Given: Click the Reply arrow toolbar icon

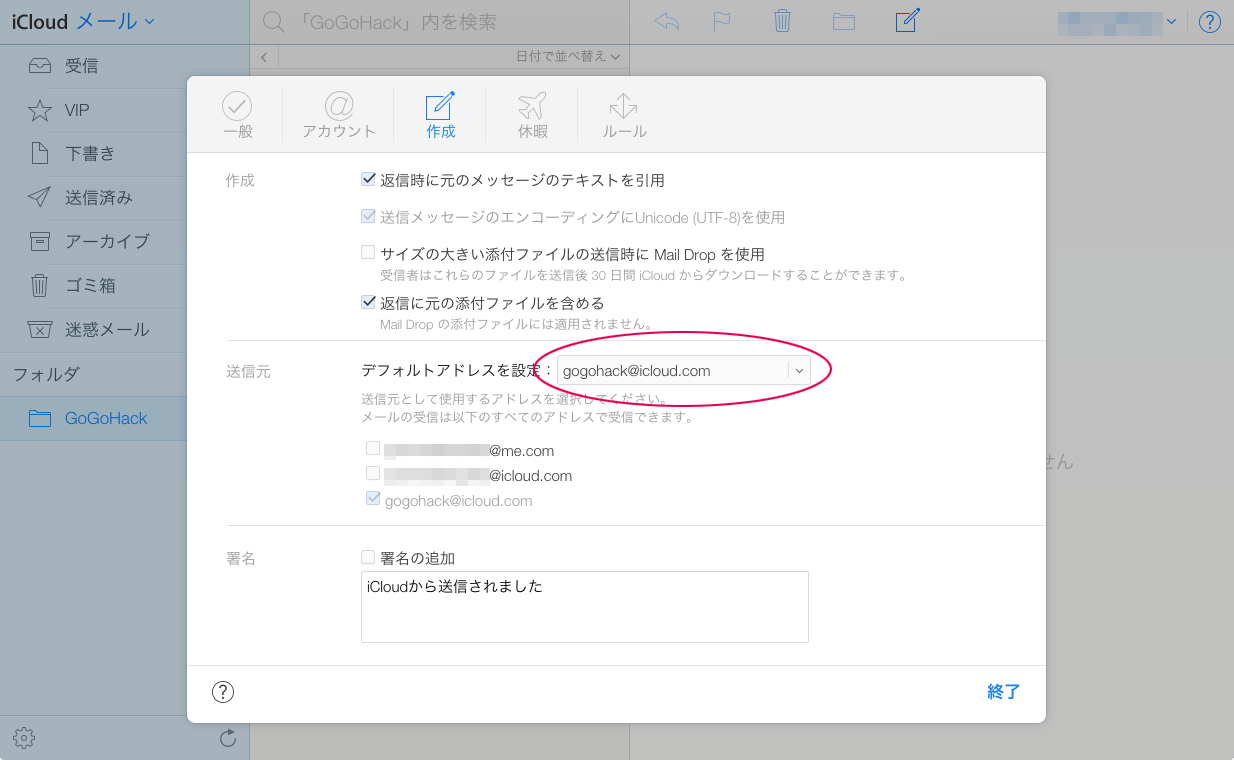Looking at the screenshot, I should click(666, 21).
